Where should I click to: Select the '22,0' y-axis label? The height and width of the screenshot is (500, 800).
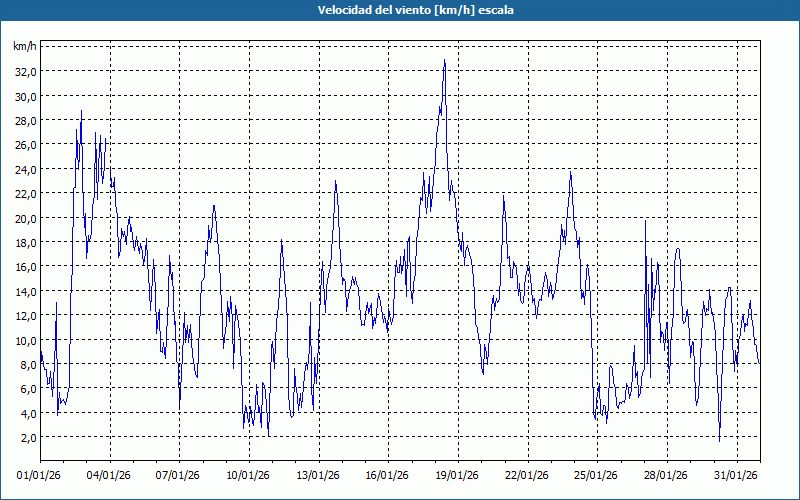click(x=26, y=194)
